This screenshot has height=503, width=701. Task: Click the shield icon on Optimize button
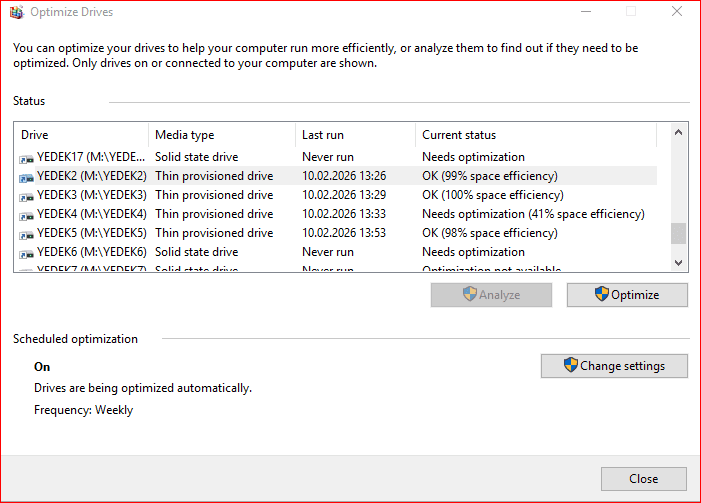[x=601, y=294]
